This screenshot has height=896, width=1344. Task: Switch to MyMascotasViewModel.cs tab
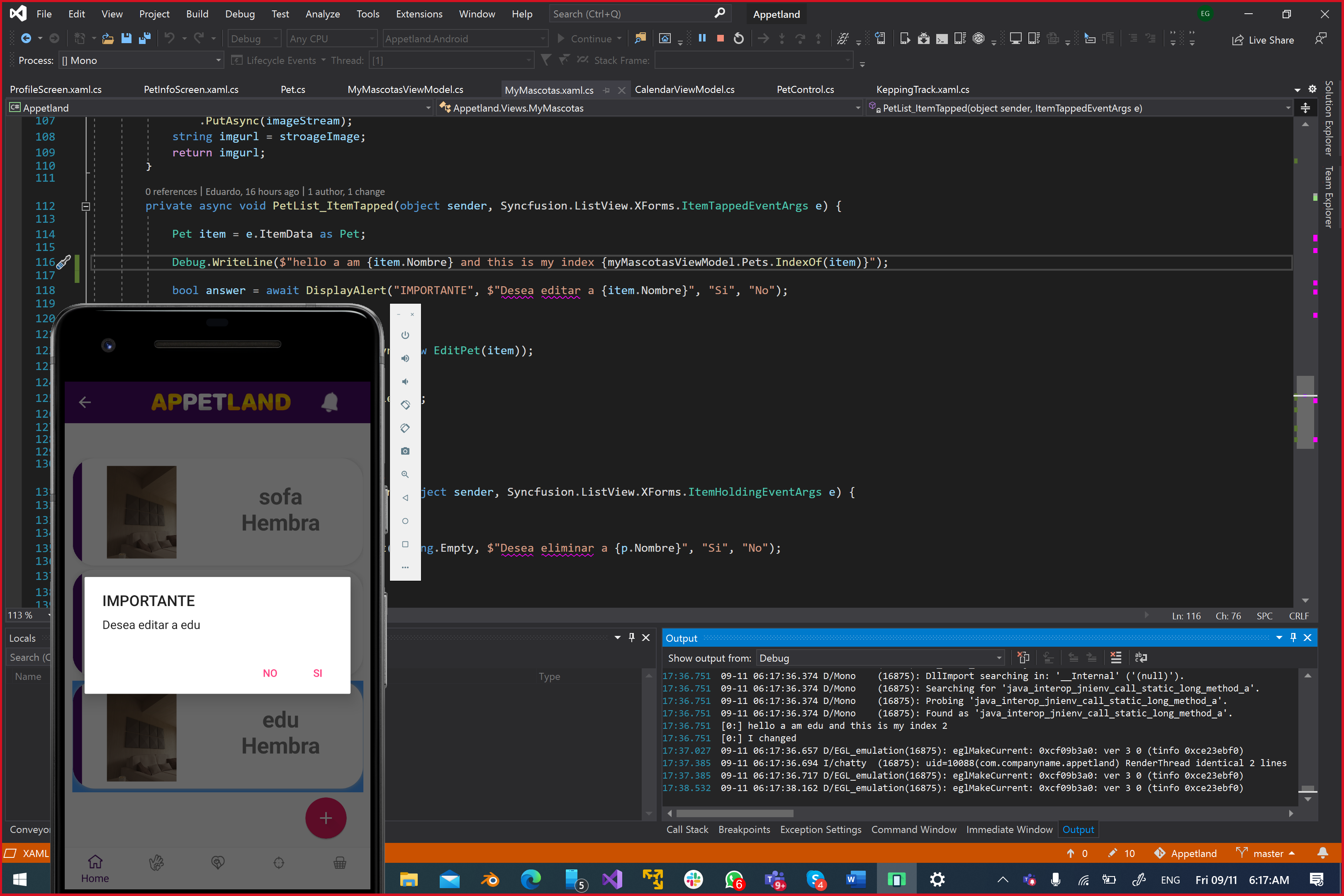click(405, 90)
